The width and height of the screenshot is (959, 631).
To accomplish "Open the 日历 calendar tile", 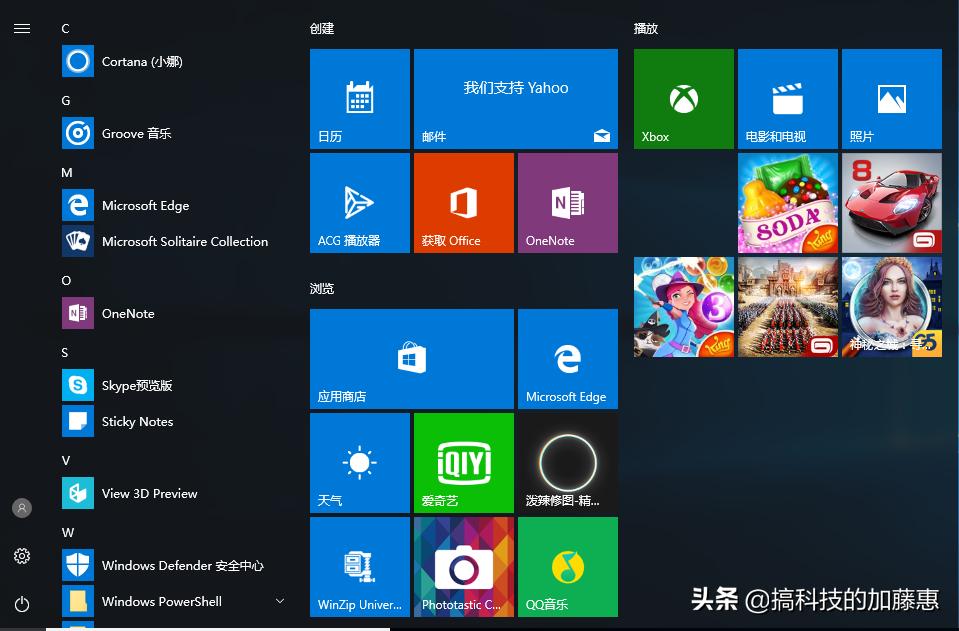I will click(x=359, y=98).
